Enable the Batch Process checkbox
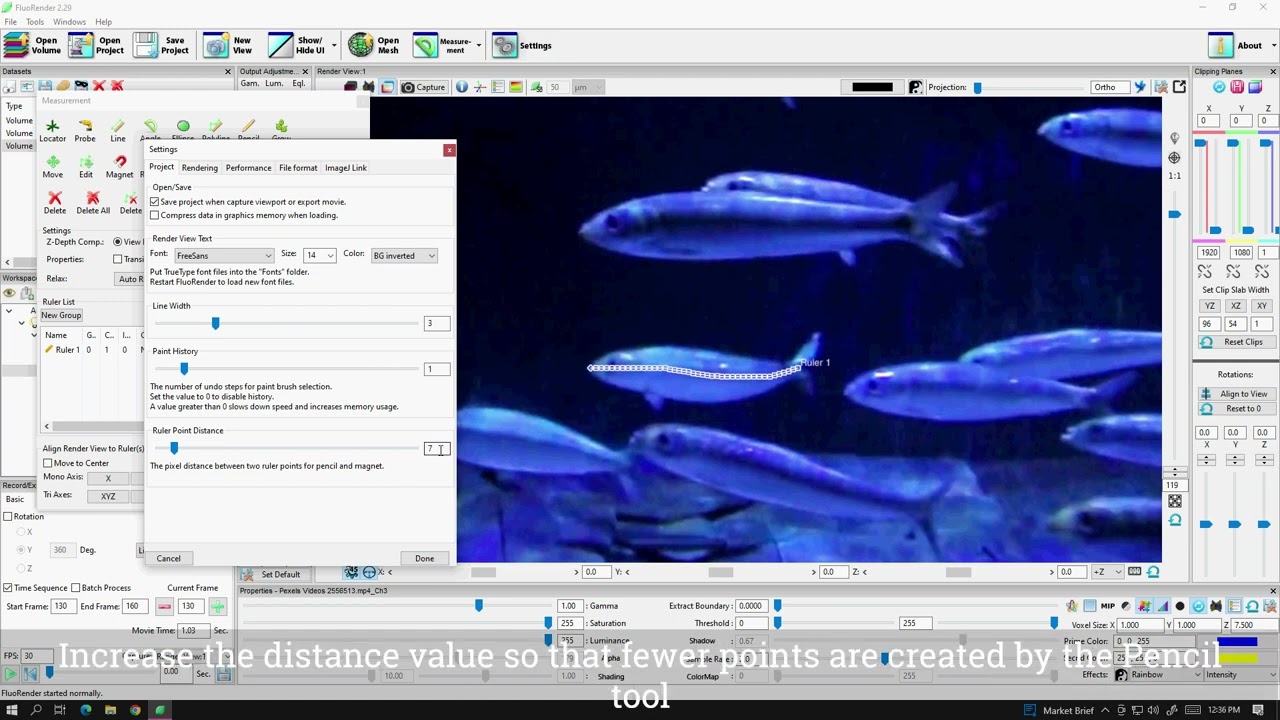The height and width of the screenshot is (720, 1280). (76, 588)
